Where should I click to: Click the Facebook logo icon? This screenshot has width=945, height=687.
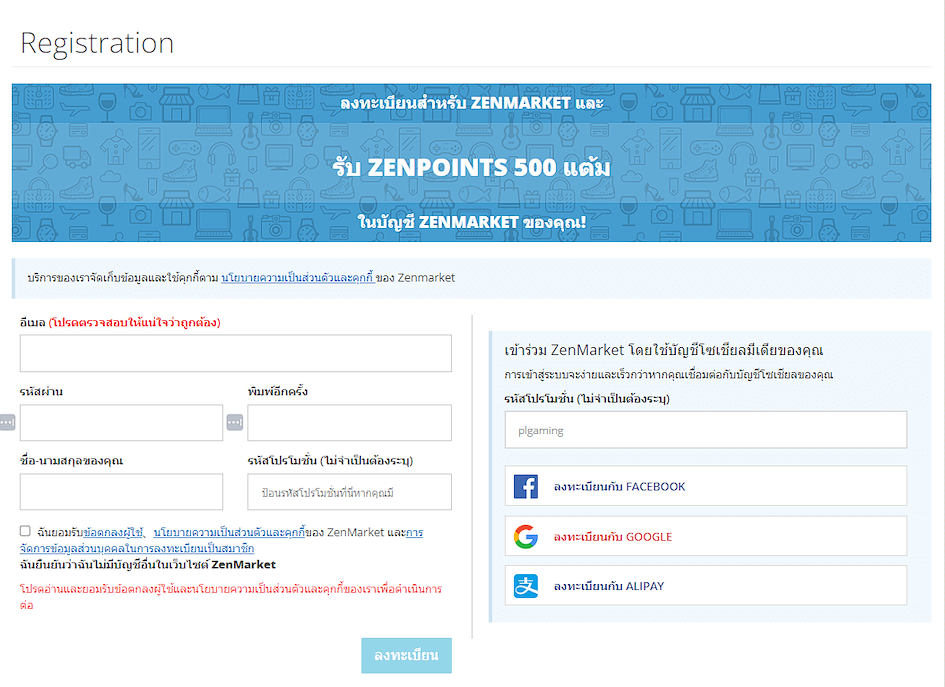(x=526, y=486)
